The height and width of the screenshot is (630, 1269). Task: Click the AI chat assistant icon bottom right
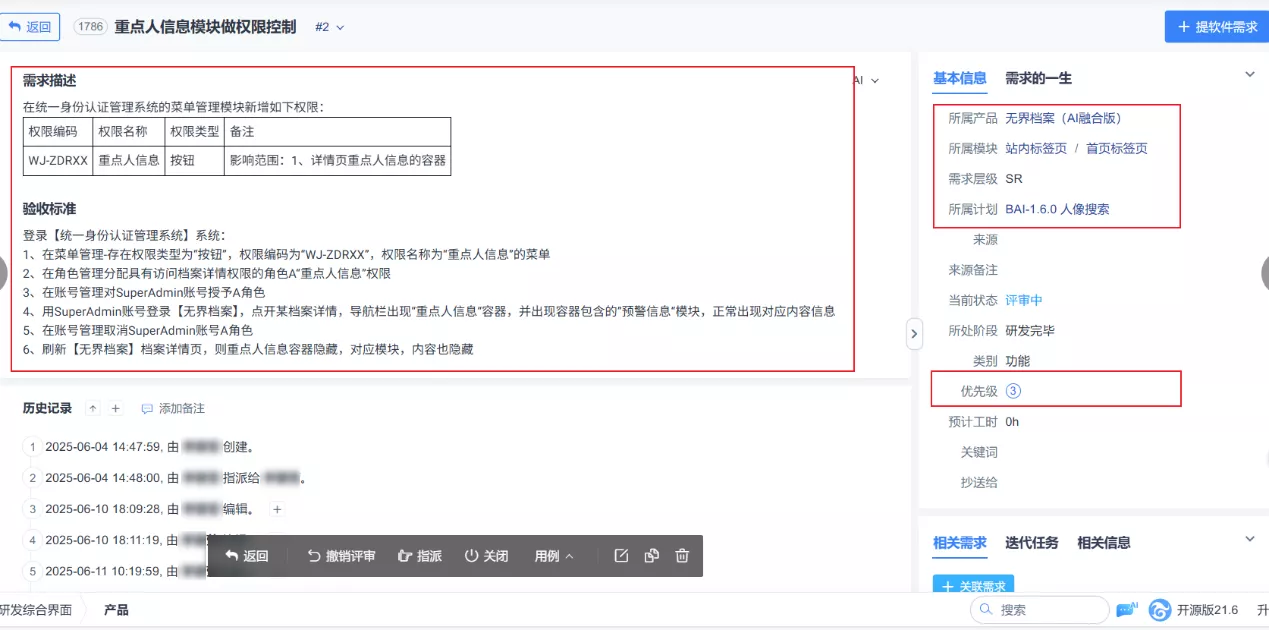[x=1128, y=608]
